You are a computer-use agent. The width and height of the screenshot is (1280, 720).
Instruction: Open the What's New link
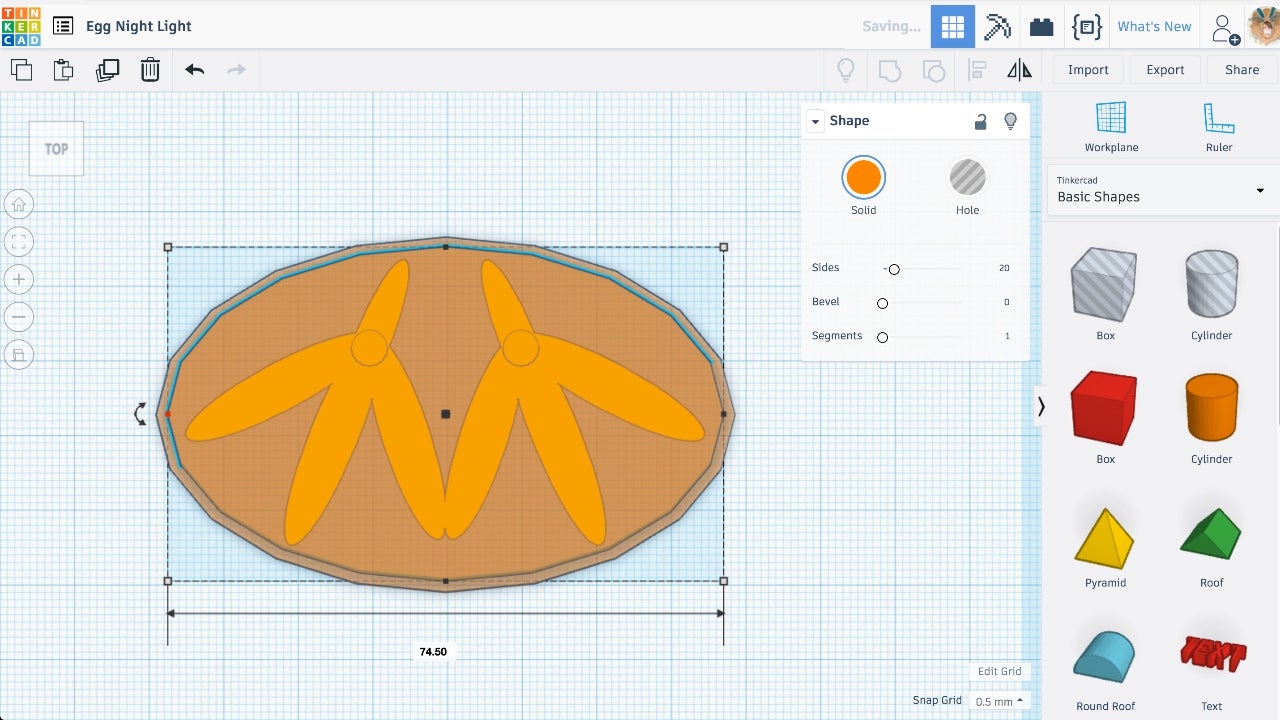tap(1154, 26)
